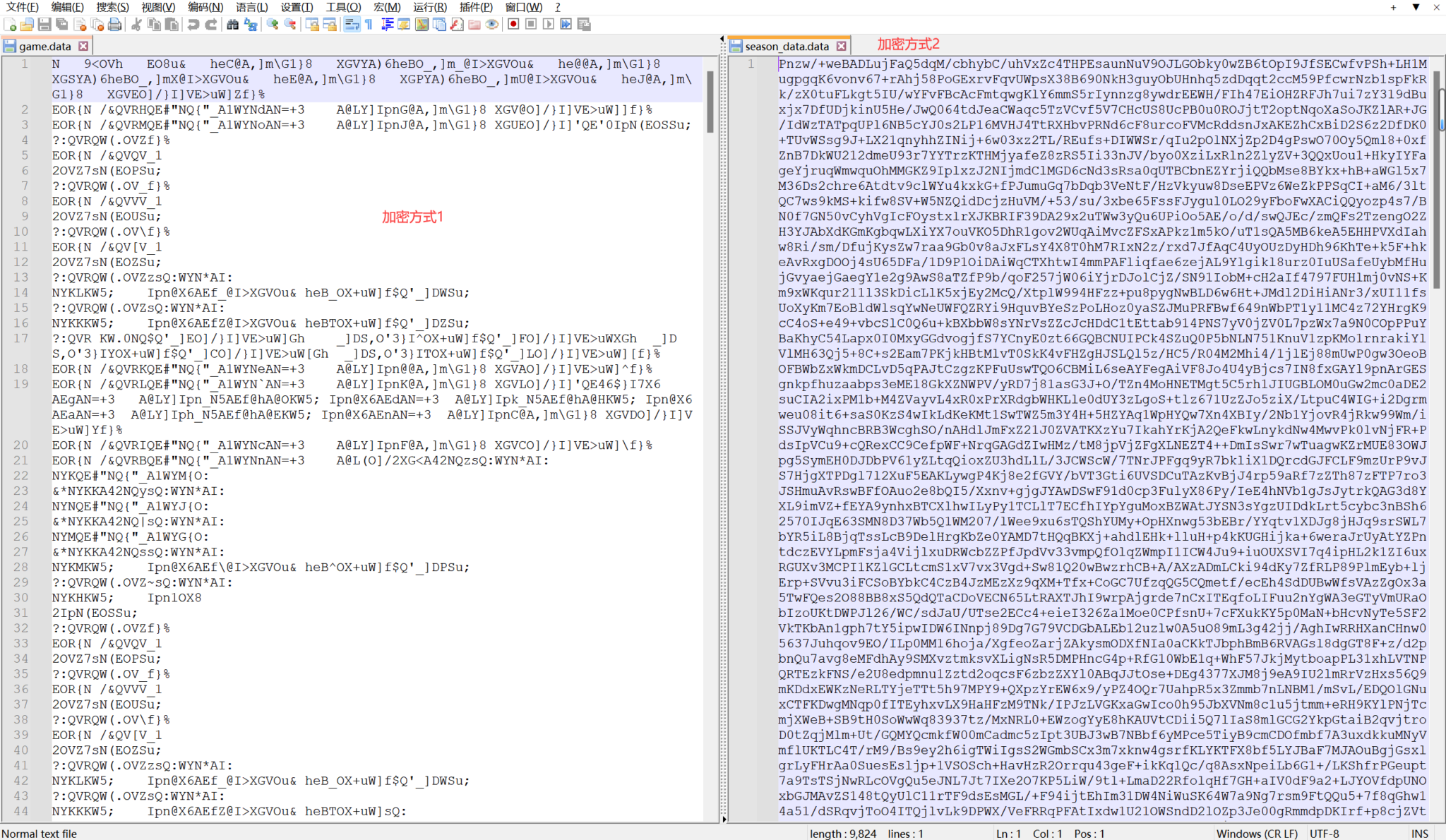Toggle show all characters pilcrow icon

click(x=369, y=25)
